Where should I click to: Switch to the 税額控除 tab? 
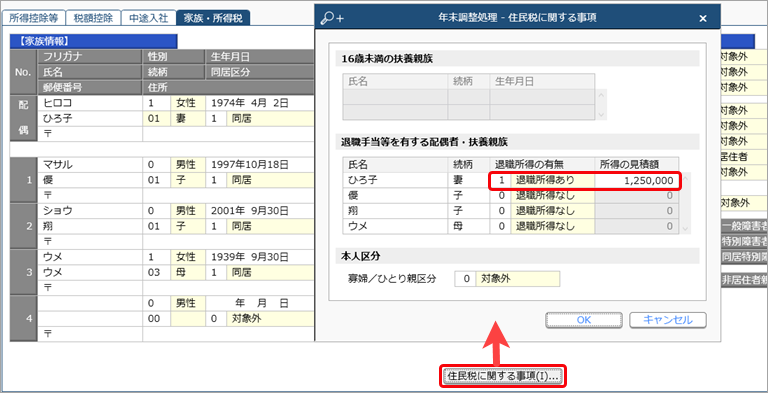(93, 18)
